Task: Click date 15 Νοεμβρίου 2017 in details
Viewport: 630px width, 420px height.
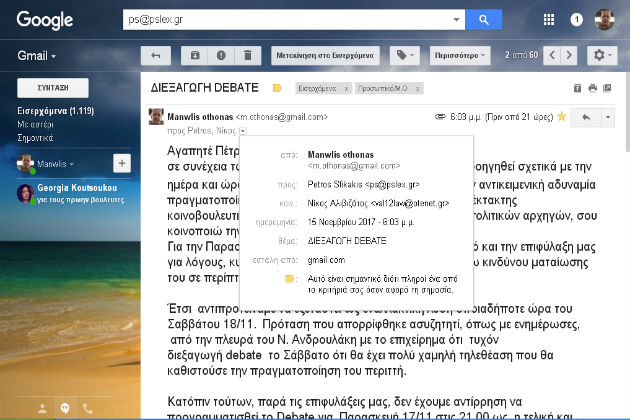Action: (361, 222)
